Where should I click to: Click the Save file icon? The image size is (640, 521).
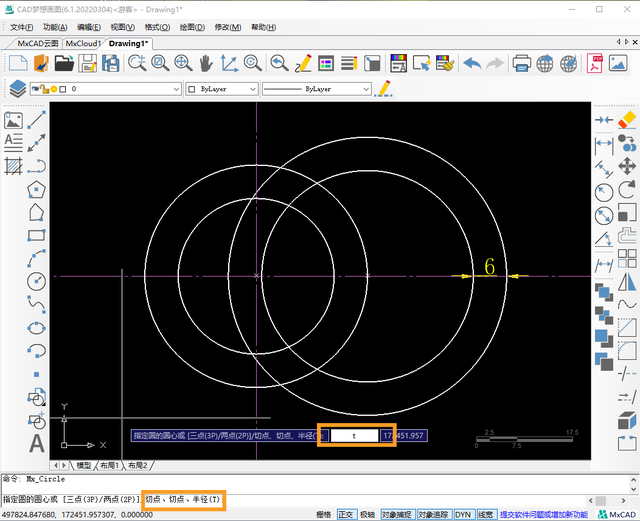(x=87, y=63)
